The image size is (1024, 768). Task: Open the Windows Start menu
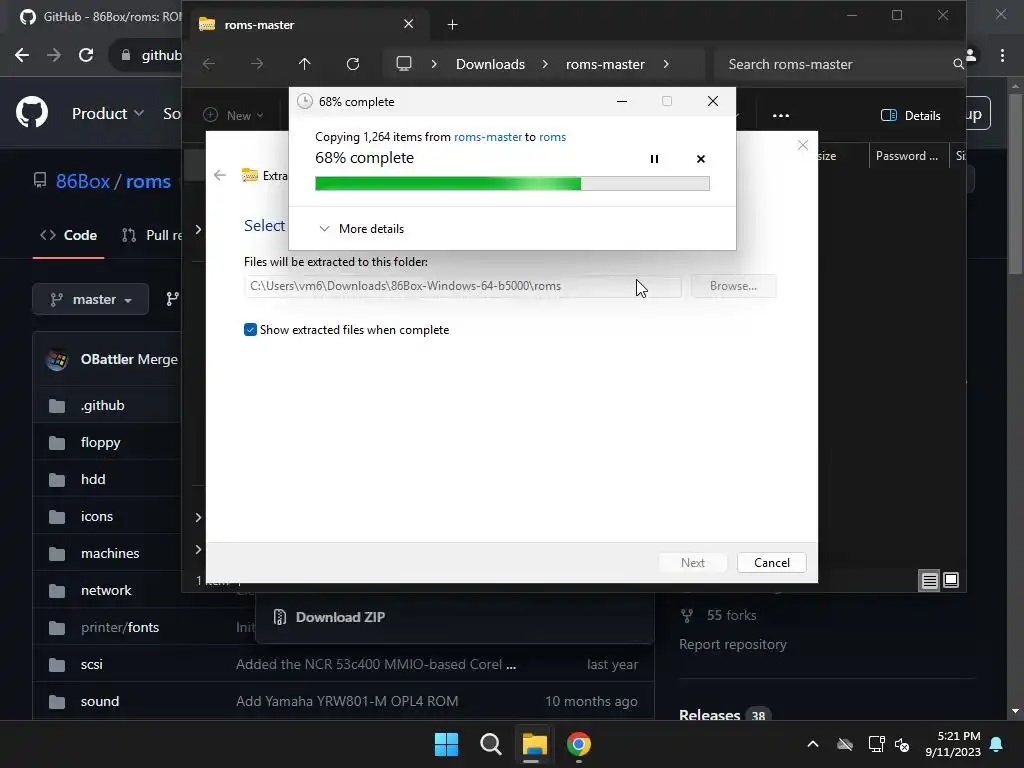[447, 744]
